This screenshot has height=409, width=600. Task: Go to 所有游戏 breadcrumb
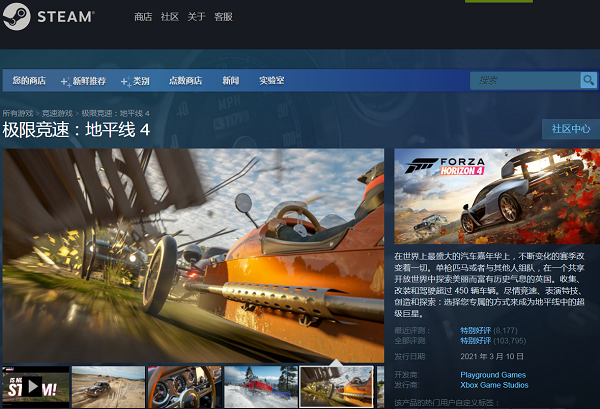pos(18,113)
